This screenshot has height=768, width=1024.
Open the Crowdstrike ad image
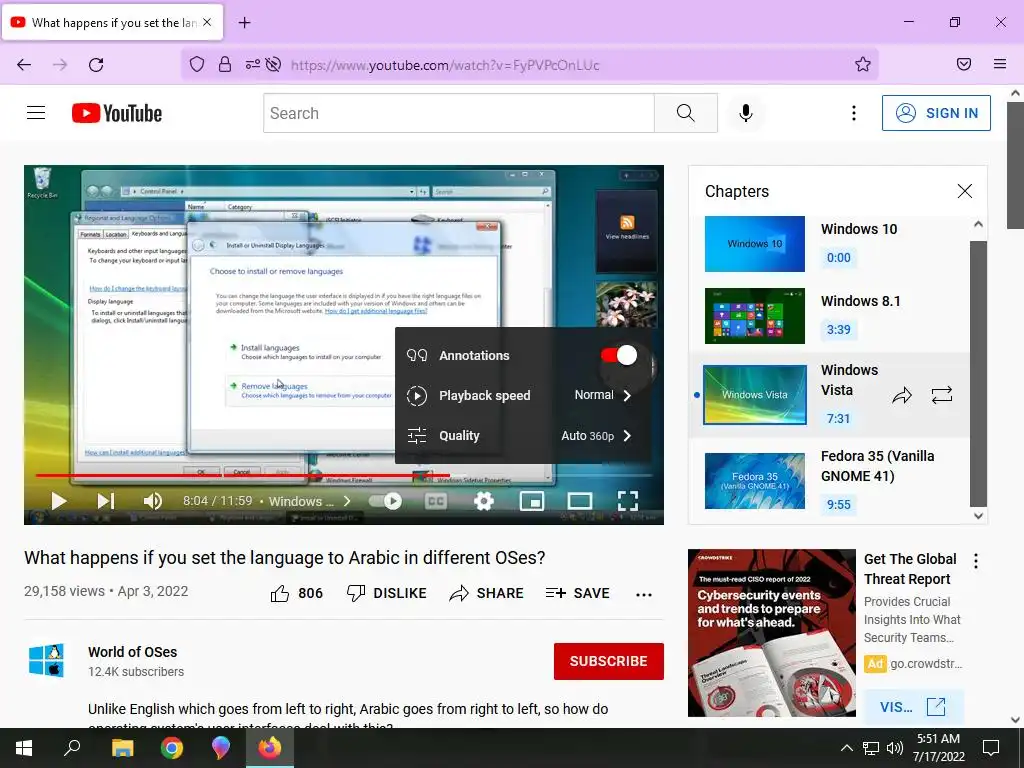pyautogui.click(x=771, y=632)
